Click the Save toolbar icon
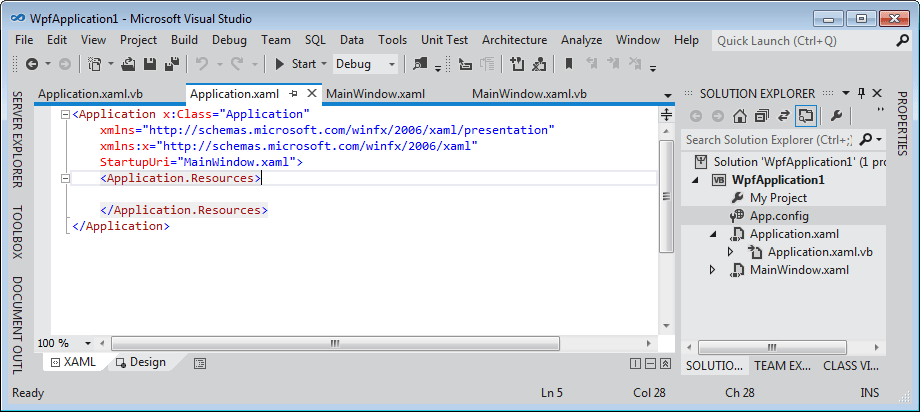The height and width of the screenshot is (412, 920). (150, 64)
